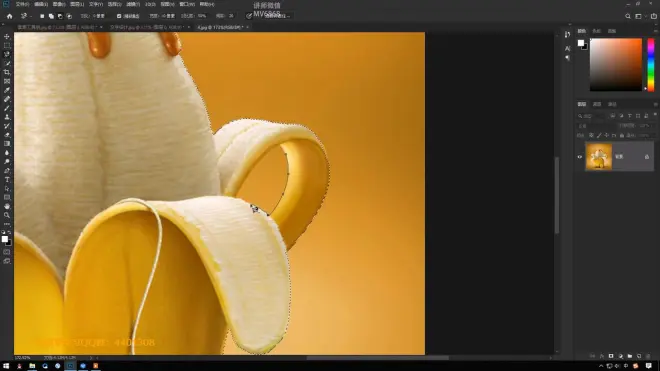Select the Gradient tool
This screenshot has width=660, height=371.
tap(7, 144)
